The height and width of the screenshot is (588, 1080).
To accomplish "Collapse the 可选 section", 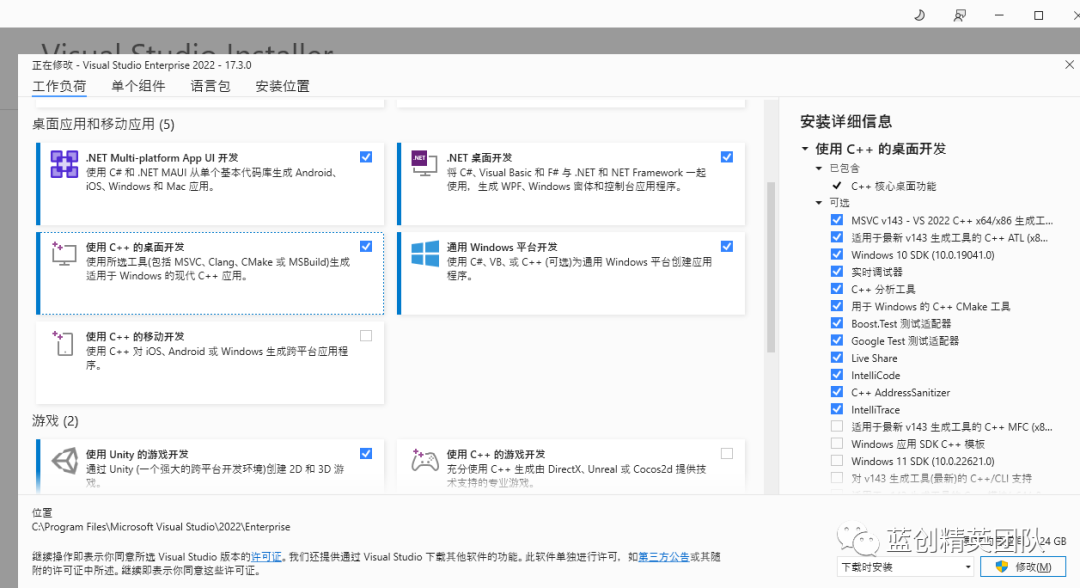I will tap(819, 202).
